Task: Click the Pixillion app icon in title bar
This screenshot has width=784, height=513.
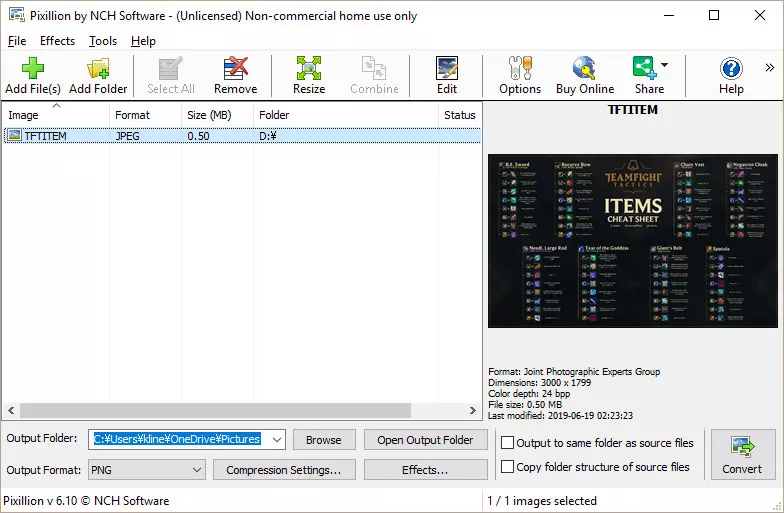Action: point(16,14)
